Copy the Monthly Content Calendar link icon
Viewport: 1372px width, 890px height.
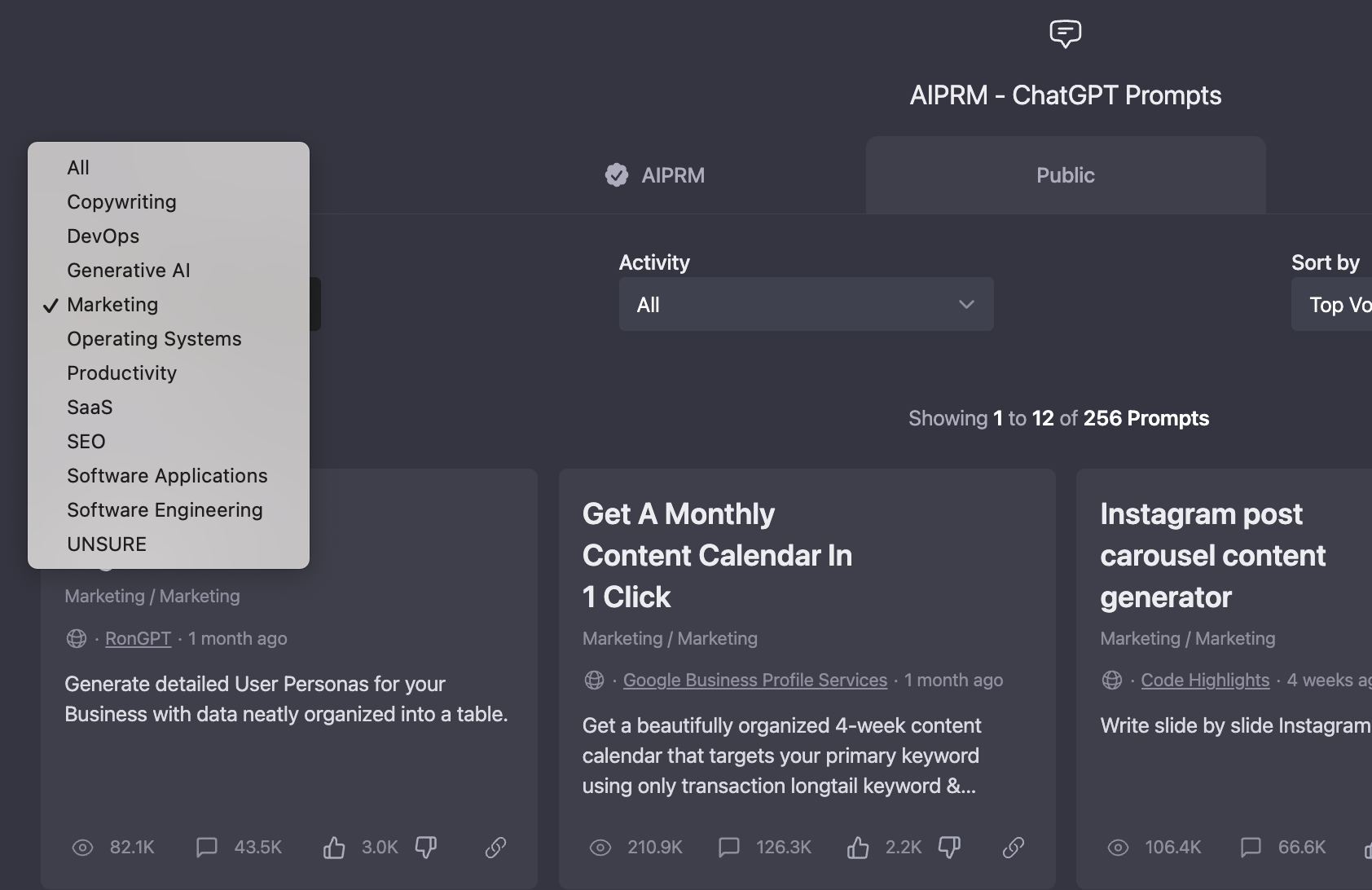(1014, 848)
